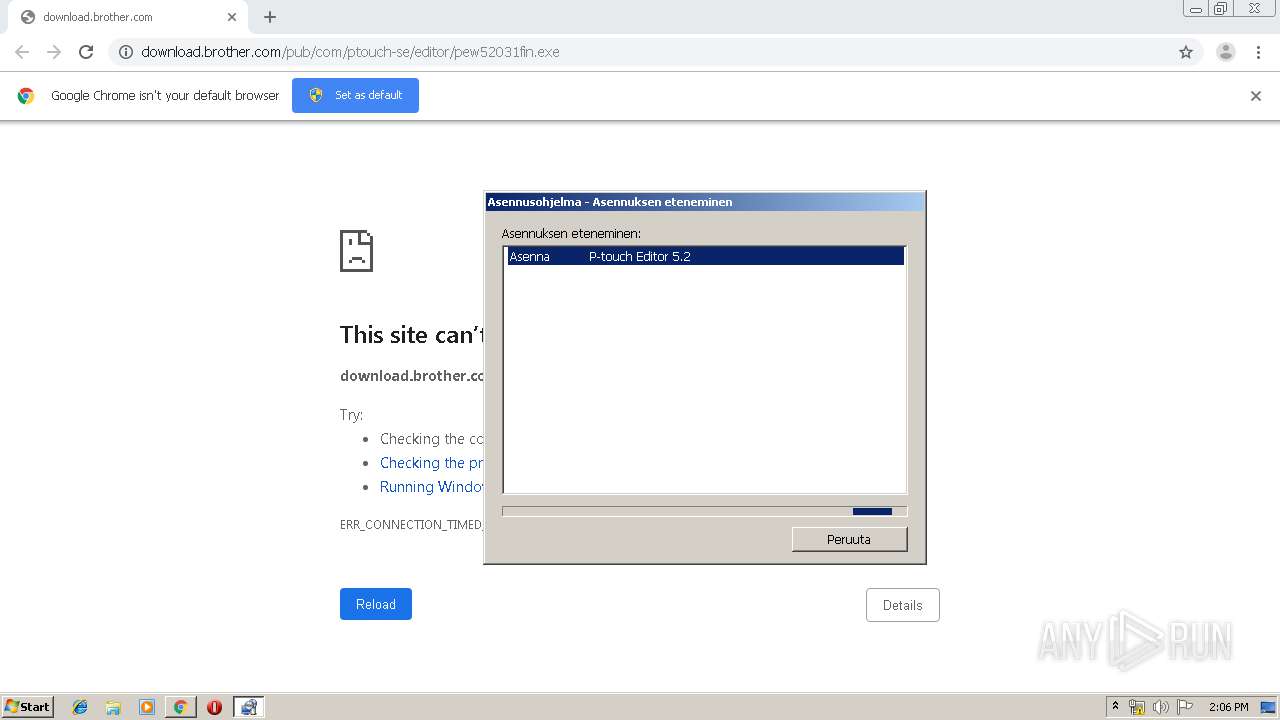Follow the 'Running Windo…' diagnostics link
The width and height of the screenshot is (1280, 720).
coord(432,487)
